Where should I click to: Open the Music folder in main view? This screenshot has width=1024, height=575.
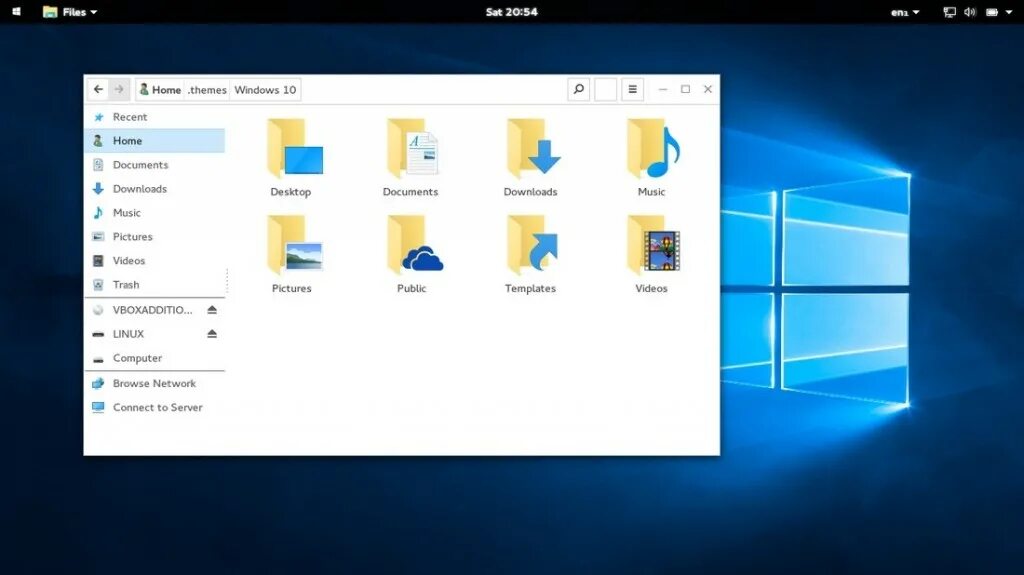[x=653, y=149]
